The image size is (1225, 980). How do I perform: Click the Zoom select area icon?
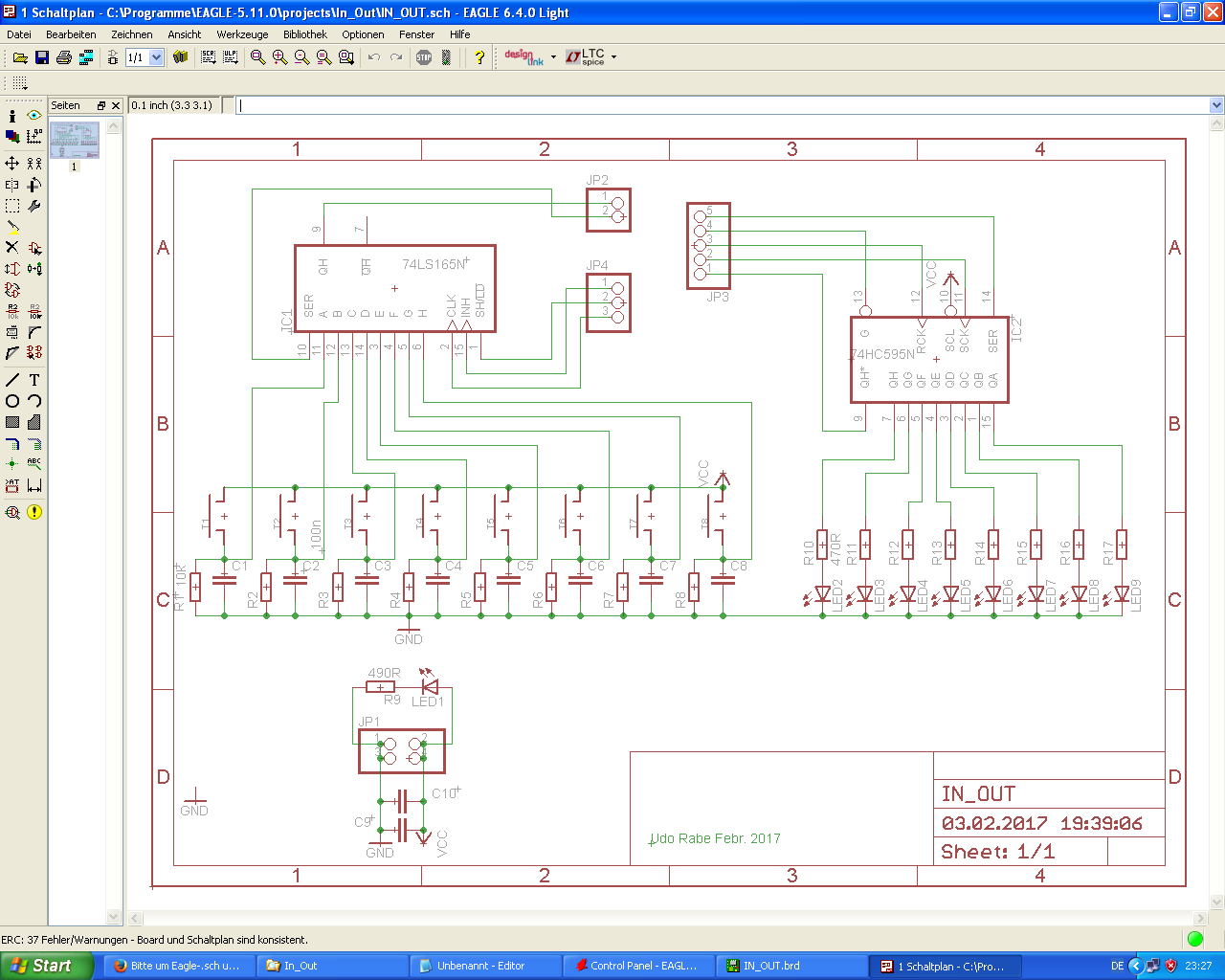pos(346,57)
